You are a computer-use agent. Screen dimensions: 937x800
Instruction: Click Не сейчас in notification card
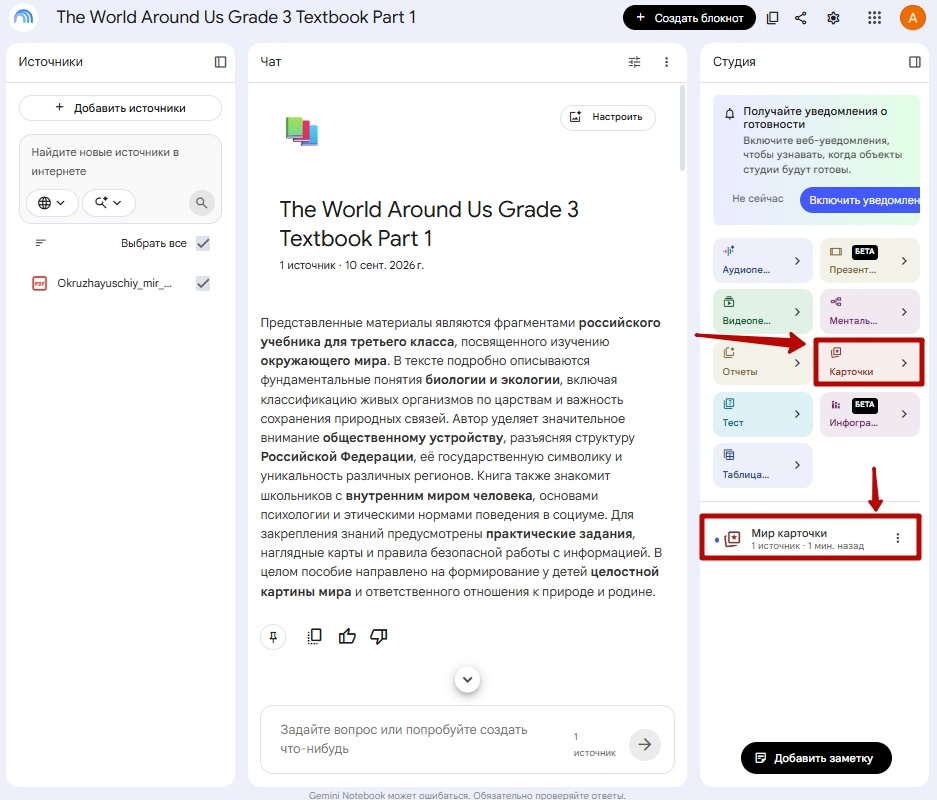(757, 199)
